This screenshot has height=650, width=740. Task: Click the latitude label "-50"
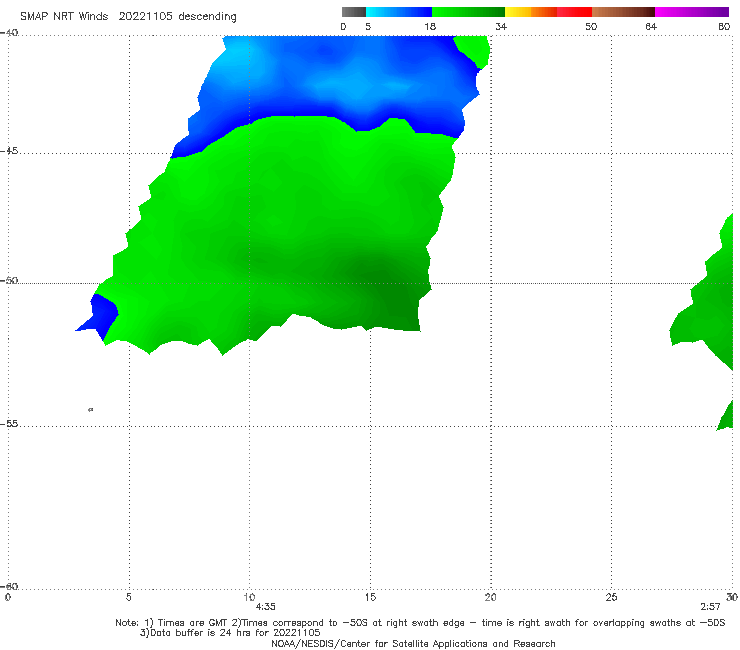click(9, 281)
